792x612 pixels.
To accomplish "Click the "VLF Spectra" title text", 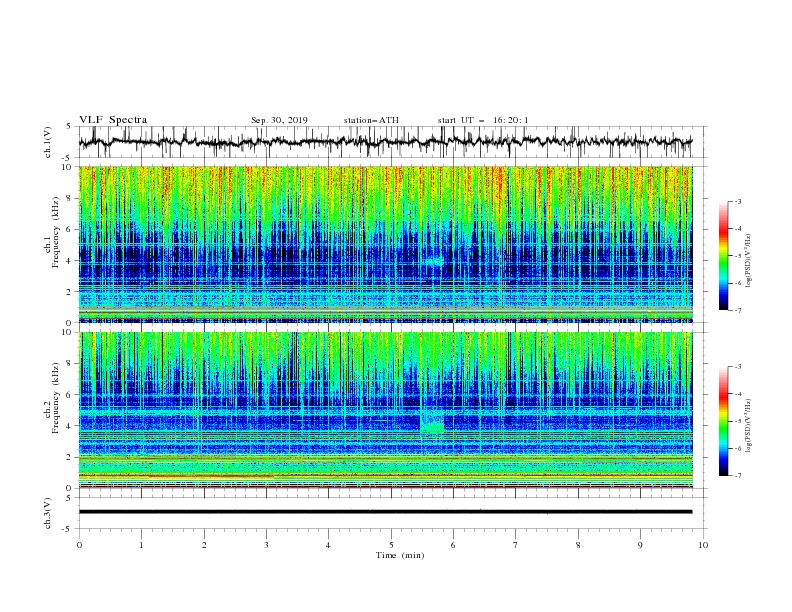I will coord(113,120).
